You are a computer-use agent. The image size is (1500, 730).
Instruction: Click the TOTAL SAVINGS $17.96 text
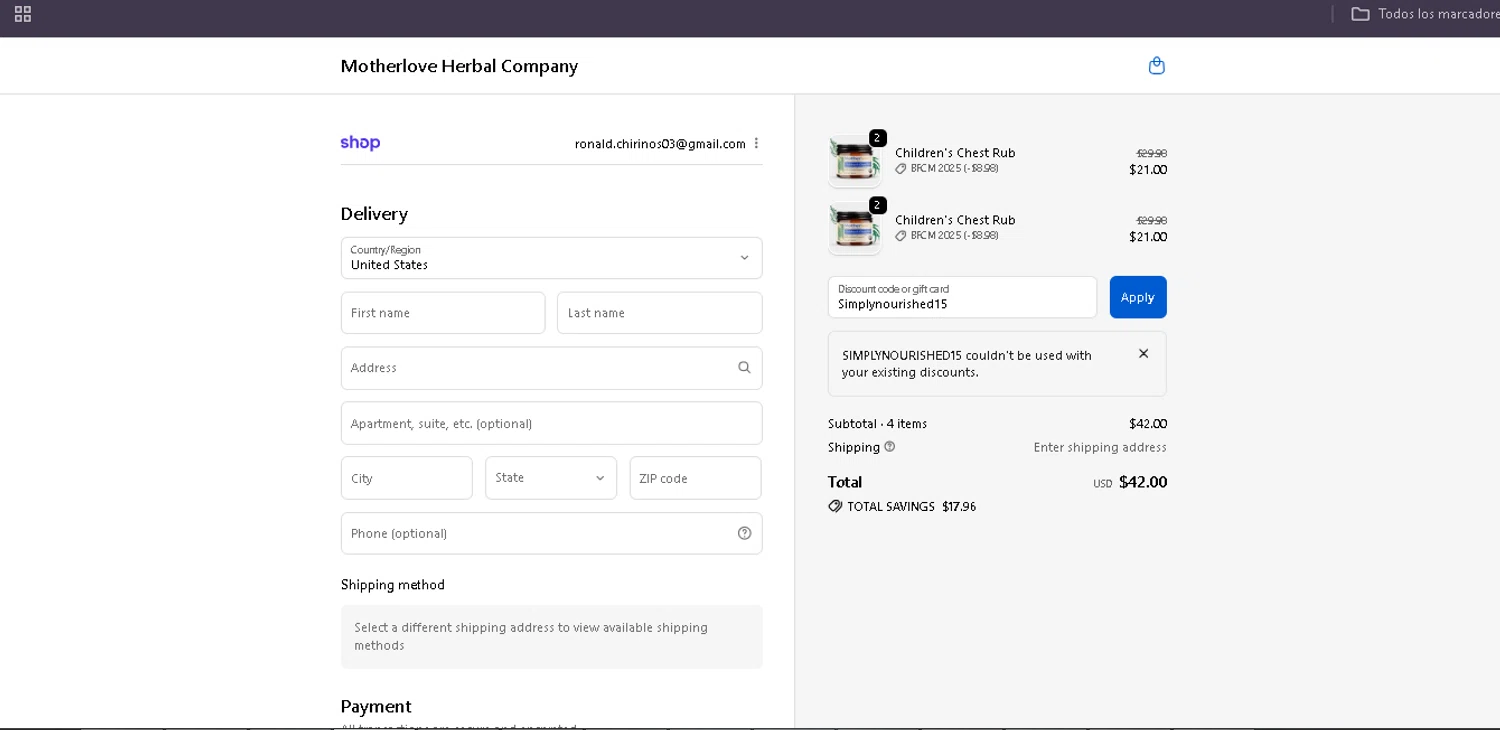(911, 506)
